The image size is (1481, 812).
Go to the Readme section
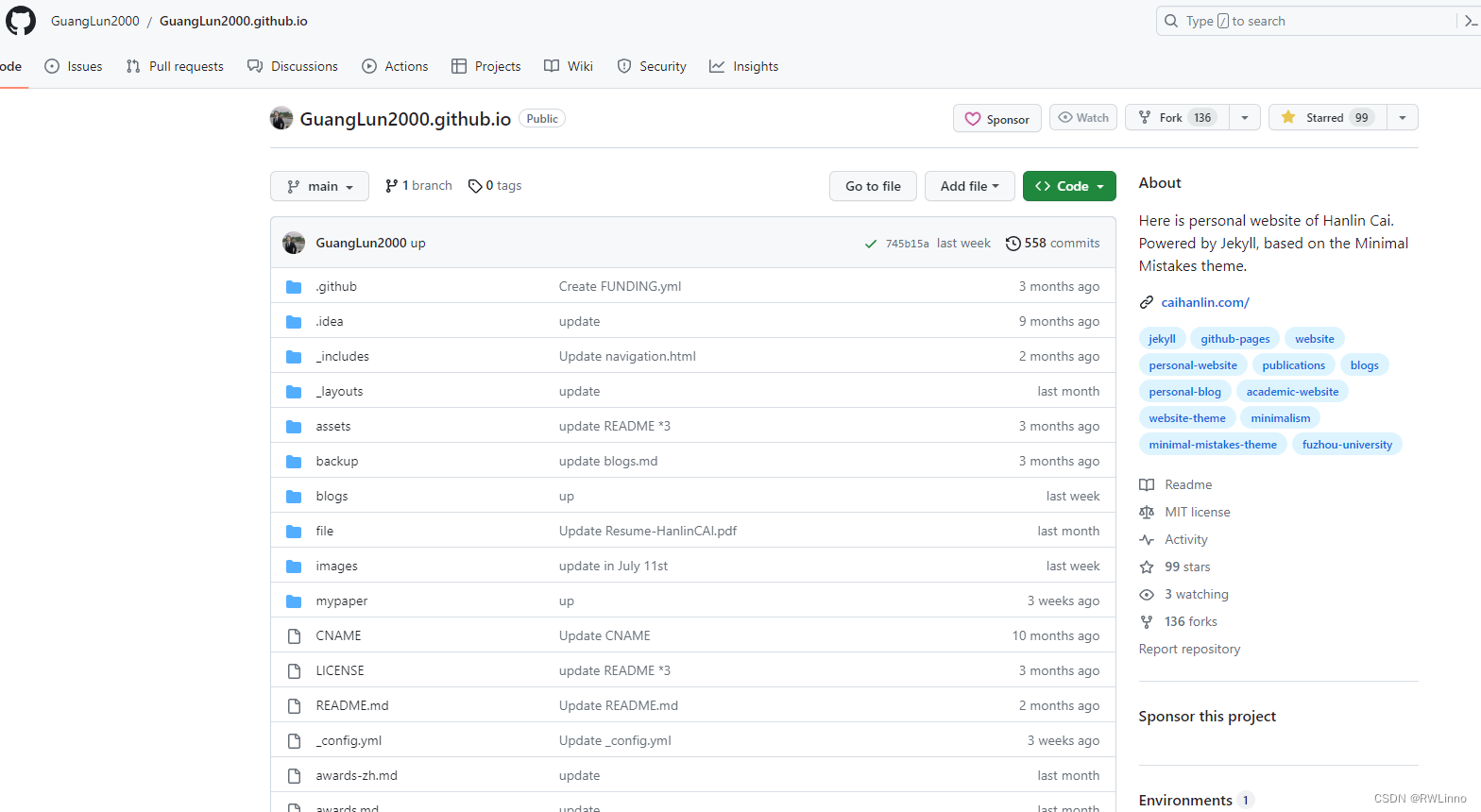click(x=1188, y=484)
